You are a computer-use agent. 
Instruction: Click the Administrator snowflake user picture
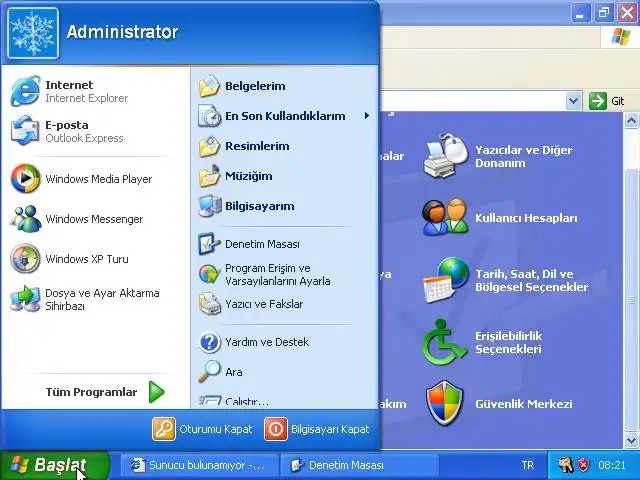click(x=33, y=33)
